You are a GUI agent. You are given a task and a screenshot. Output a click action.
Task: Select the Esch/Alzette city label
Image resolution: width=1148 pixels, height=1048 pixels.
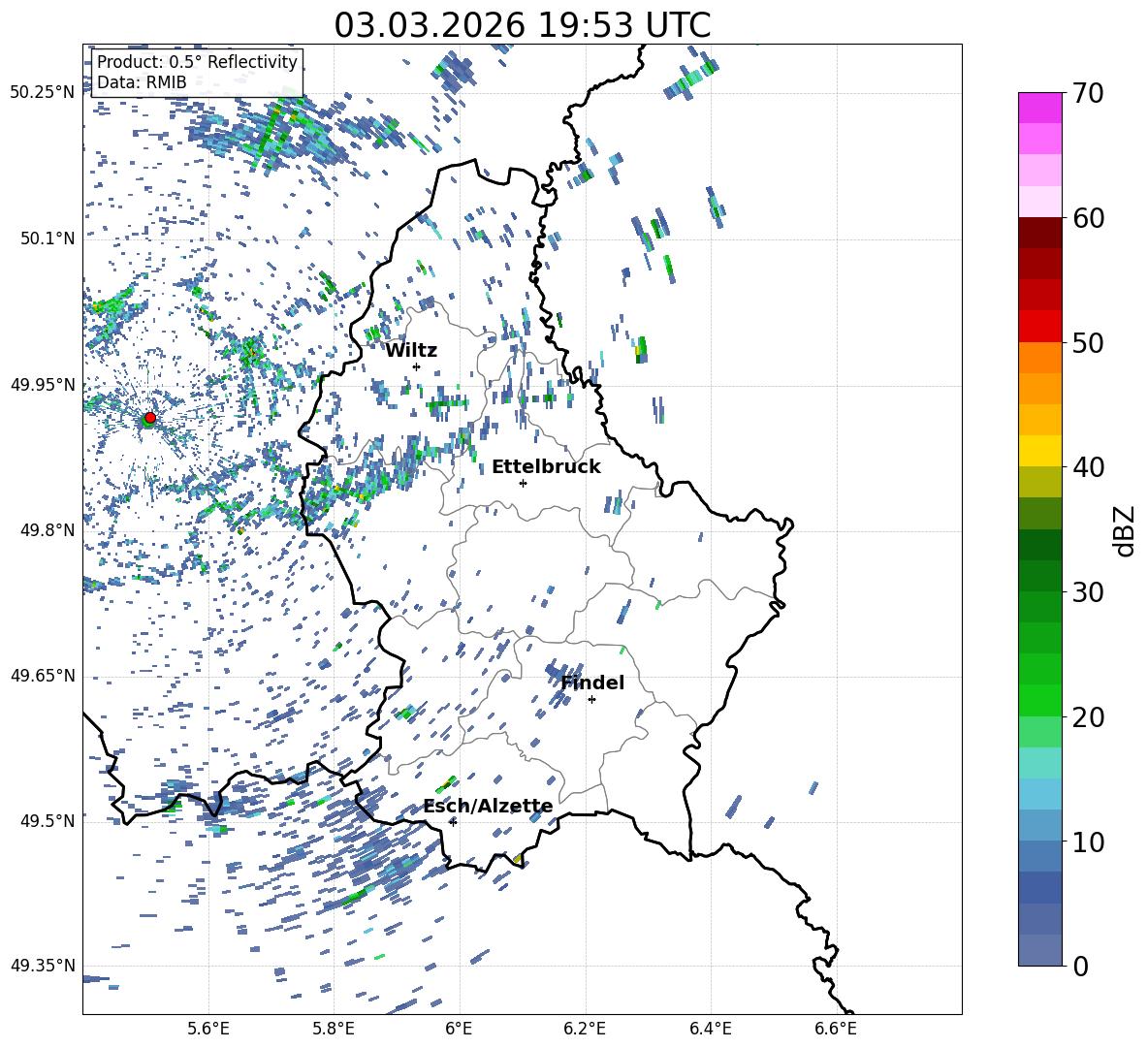click(x=488, y=806)
